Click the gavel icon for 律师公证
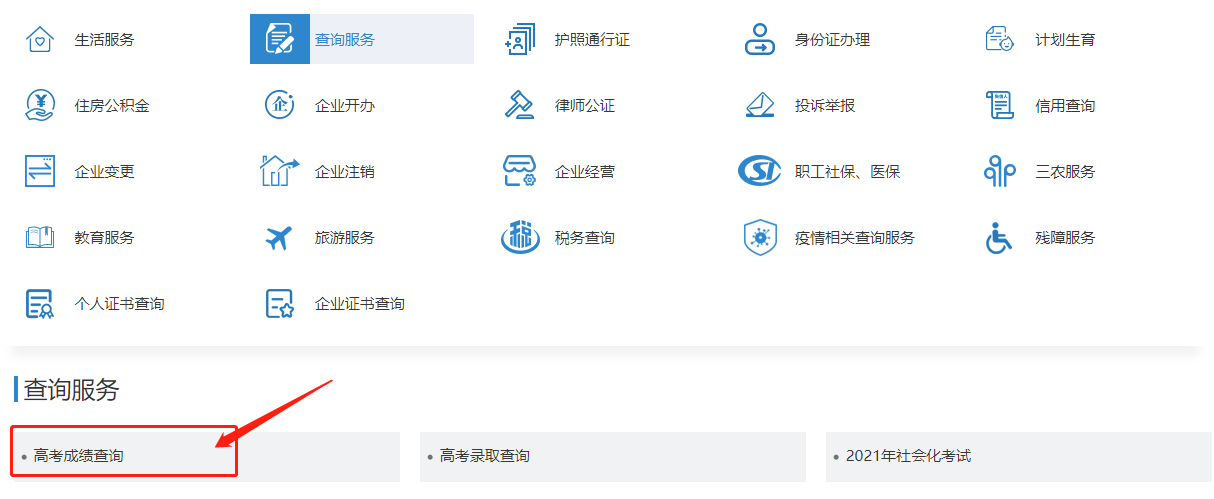Viewport: 1214px width, 499px height. [520, 105]
